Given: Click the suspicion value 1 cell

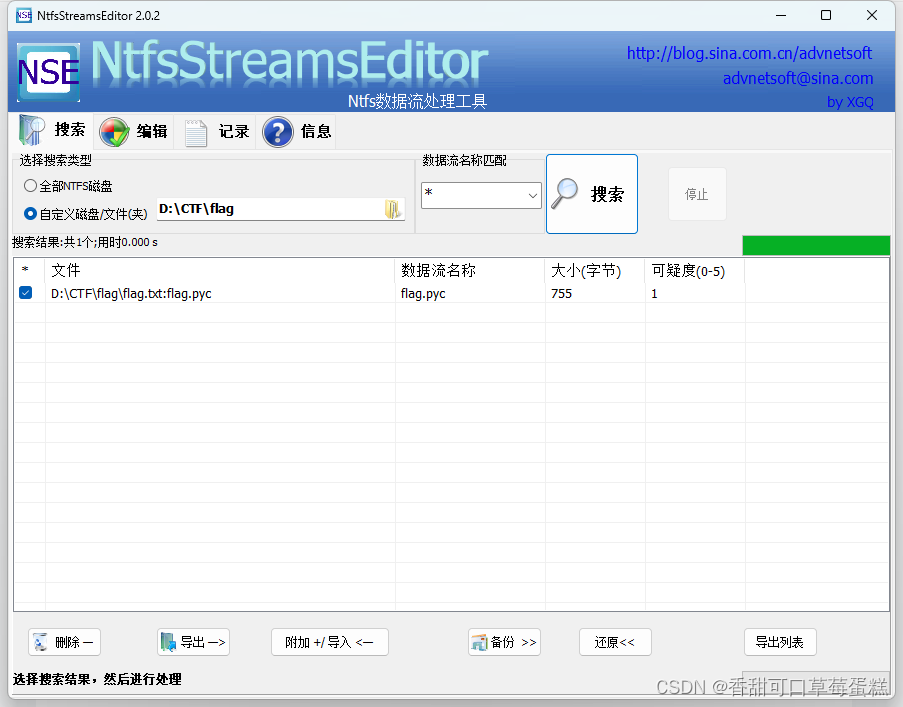Looking at the screenshot, I should point(654,294).
